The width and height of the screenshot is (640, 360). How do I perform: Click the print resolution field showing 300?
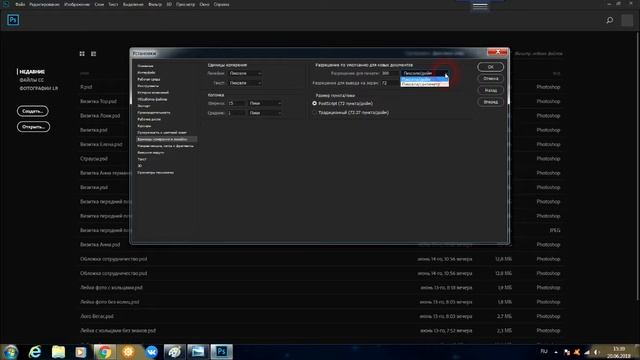390,73
